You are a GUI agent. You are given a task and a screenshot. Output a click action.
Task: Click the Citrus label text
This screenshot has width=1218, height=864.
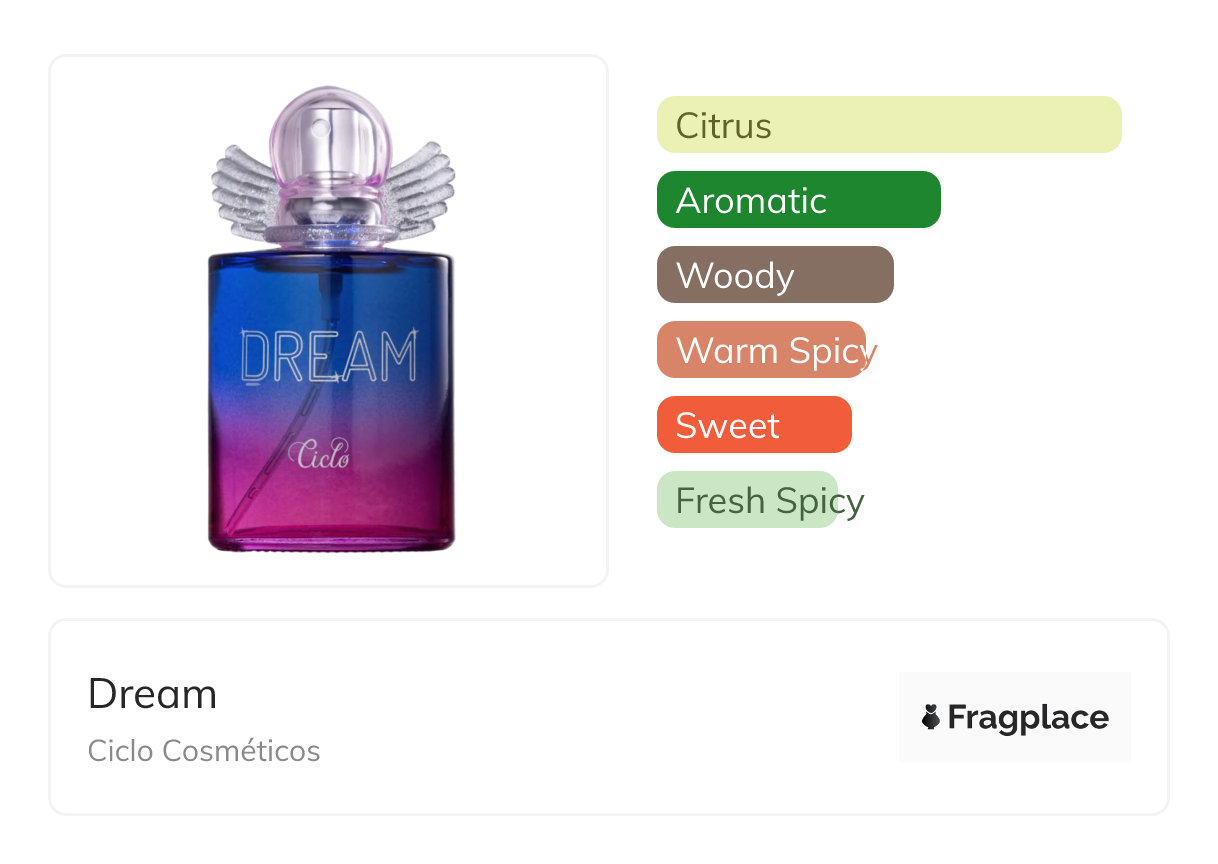(x=724, y=126)
